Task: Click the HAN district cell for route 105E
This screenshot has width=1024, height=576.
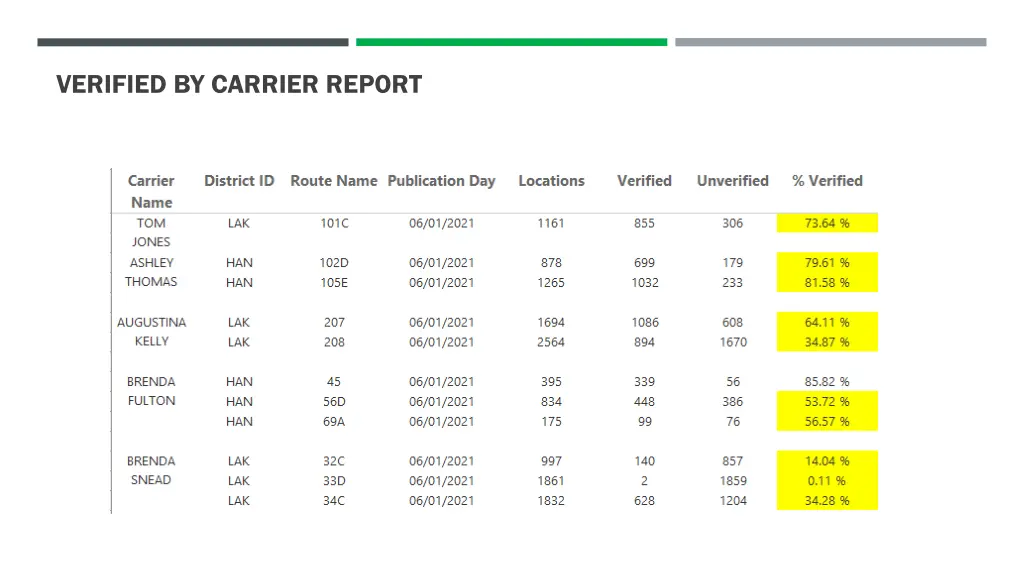Action: (x=238, y=282)
